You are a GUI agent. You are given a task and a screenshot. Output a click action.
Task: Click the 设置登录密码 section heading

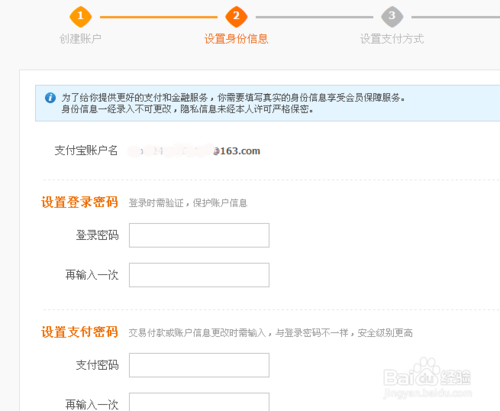pos(79,202)
